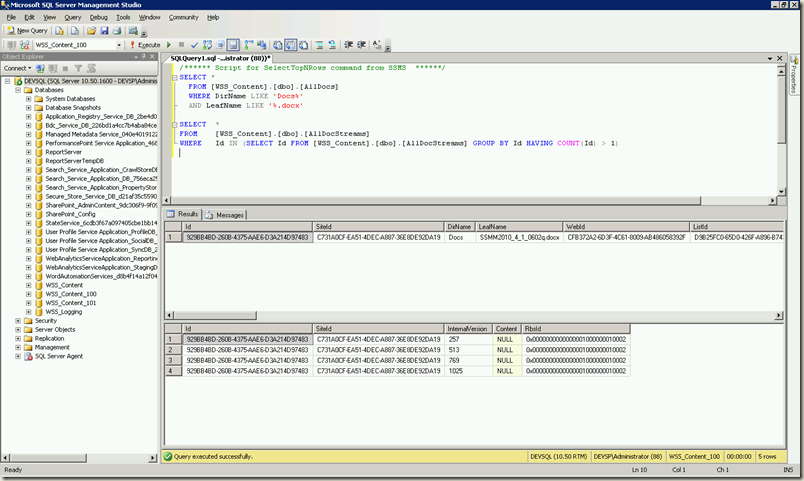804x481 pixels.
Task: Select row 3 header in second grid
Action: click(173, 360)
